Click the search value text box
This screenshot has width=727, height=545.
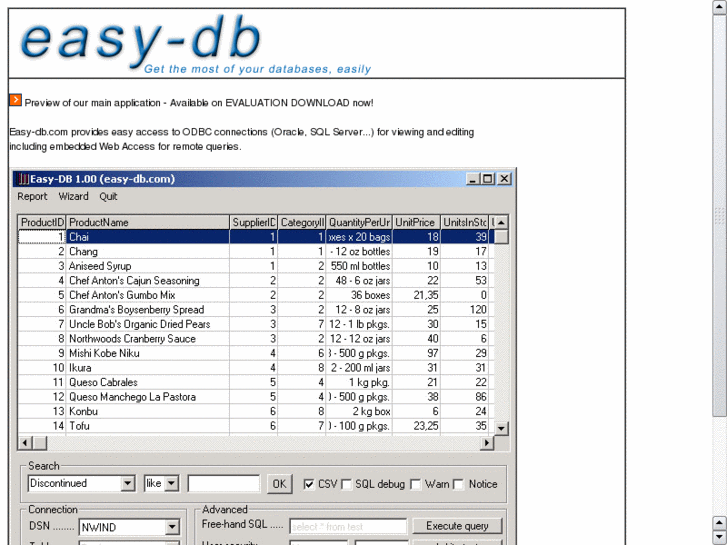[x=224, y=483]
